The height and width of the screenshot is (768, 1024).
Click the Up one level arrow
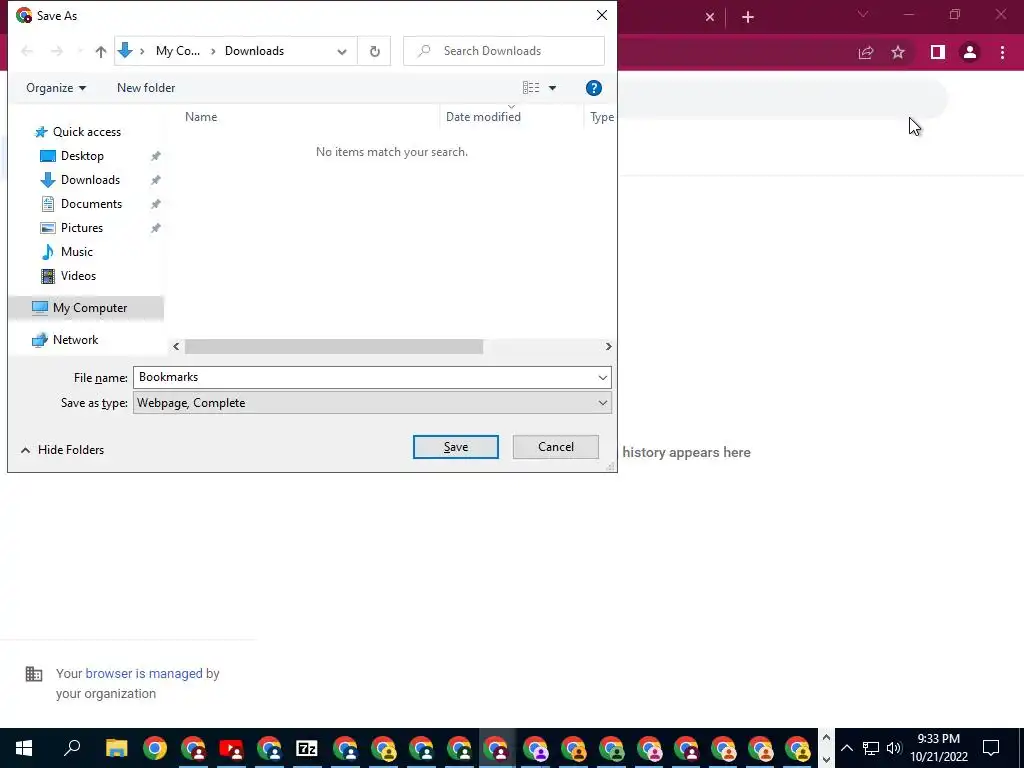[101, 51]
